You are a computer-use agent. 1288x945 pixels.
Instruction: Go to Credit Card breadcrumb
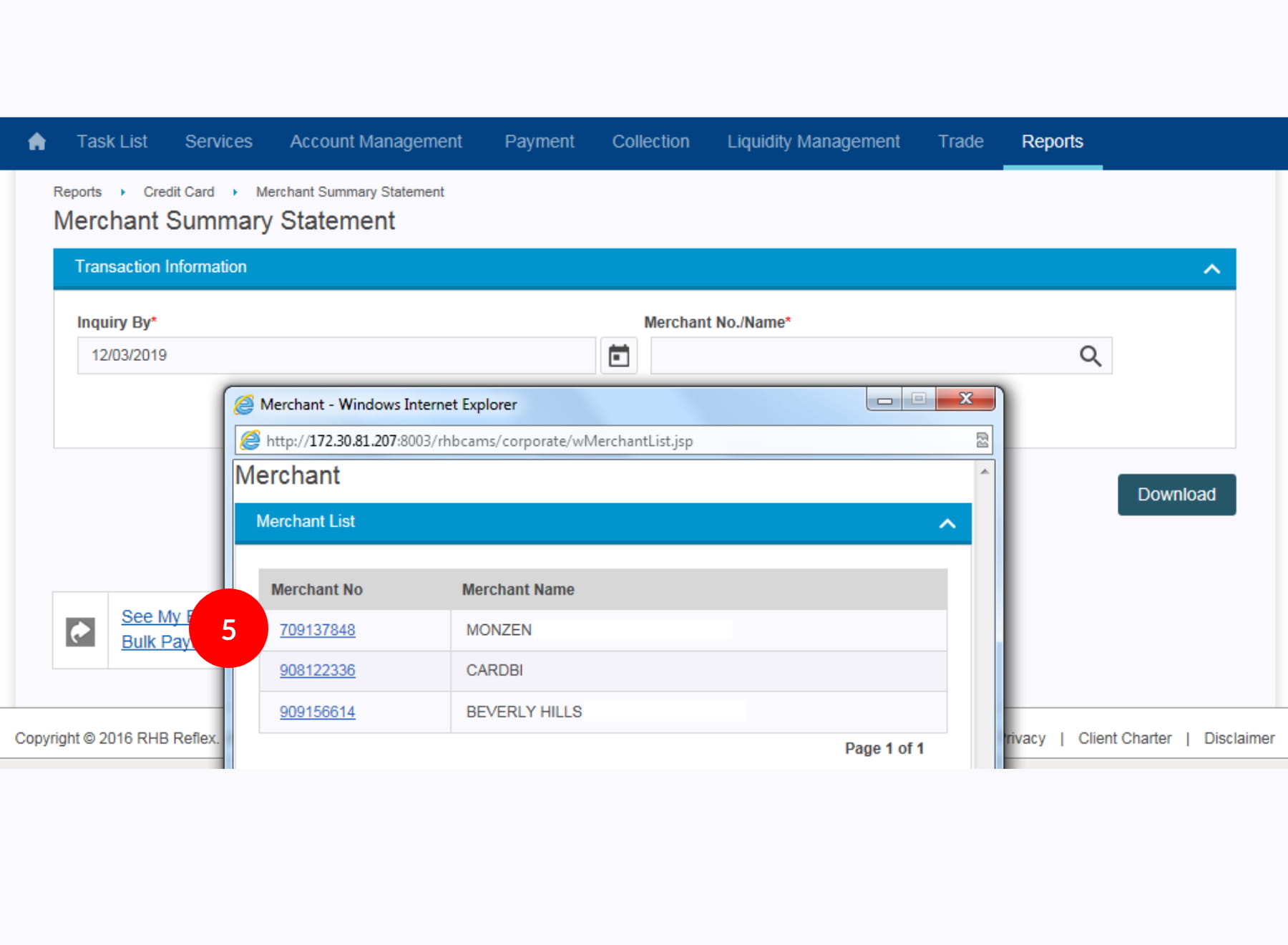[178, 192]
